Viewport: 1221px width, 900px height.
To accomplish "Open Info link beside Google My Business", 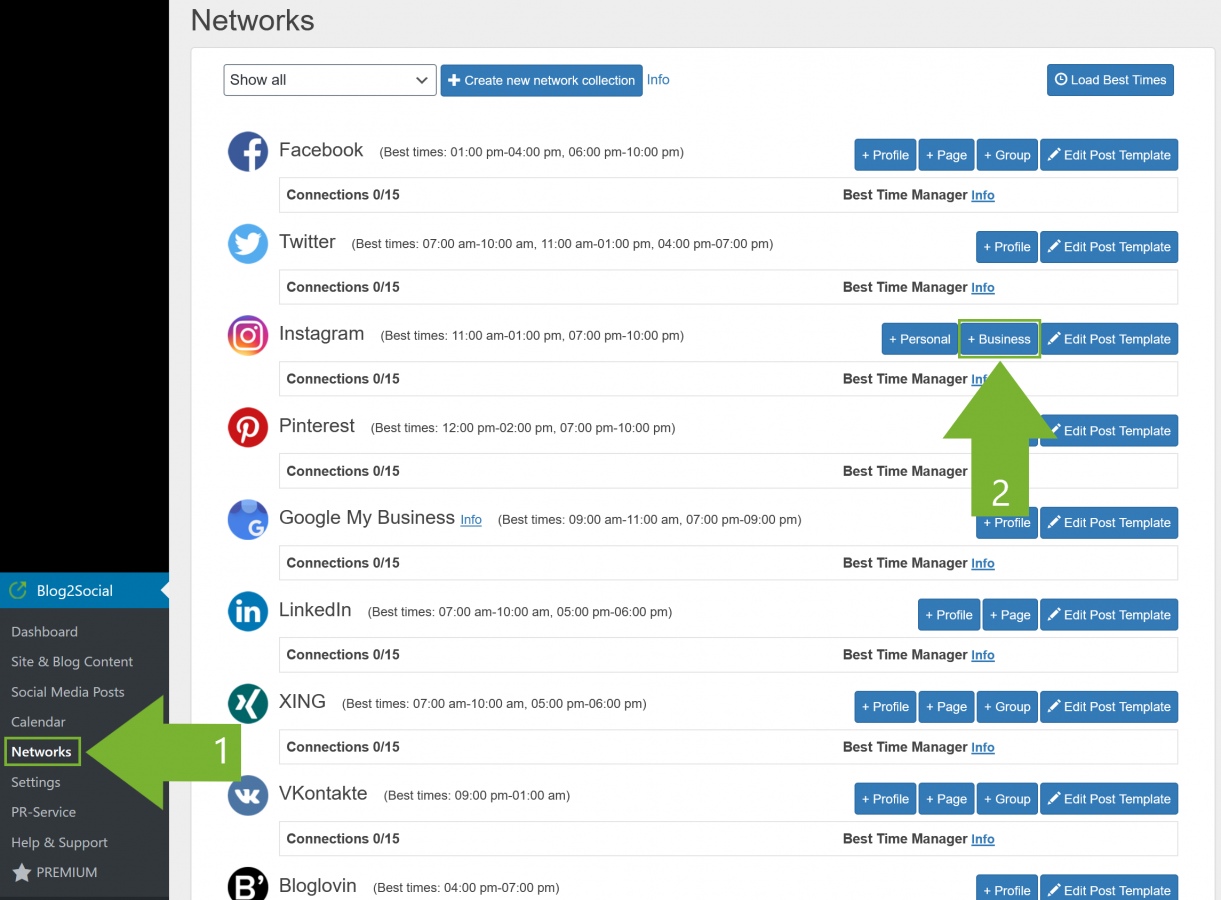I will [x=471, y=520].
